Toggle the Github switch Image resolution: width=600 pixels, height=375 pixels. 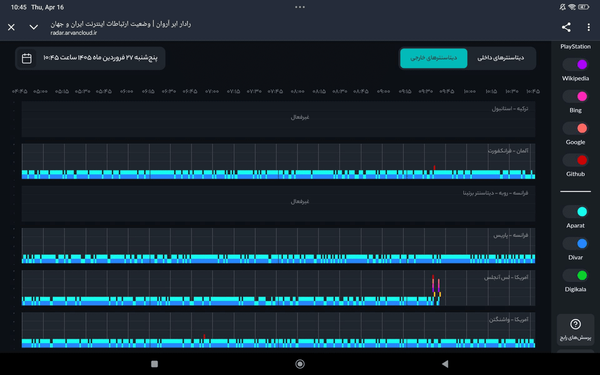click(575, 160)
